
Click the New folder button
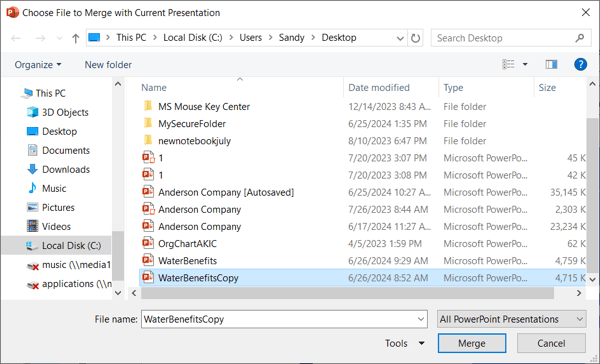[108, 65]
